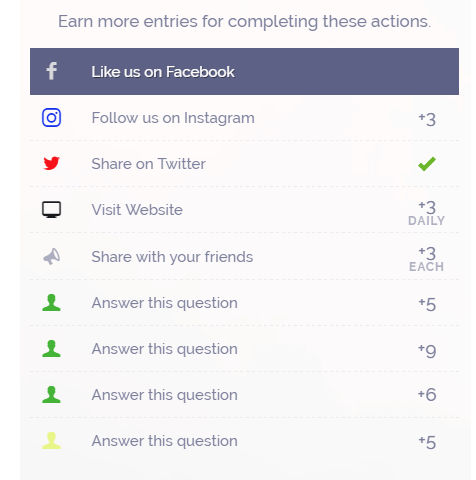
Task: Select Share with your friends
Action: click(x=244, y=256)
